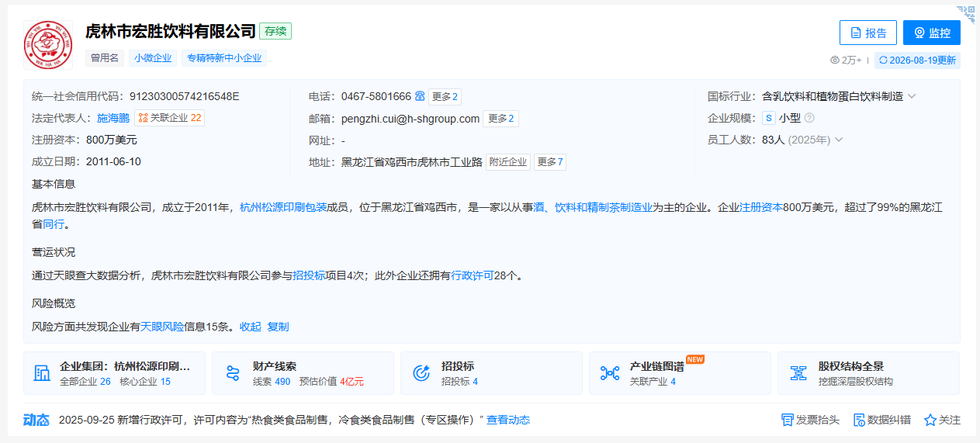Open the 杭州松源印刷包装 link
Image resolution: width=980 pixels, height=443 pixels.
click(284, 207)
